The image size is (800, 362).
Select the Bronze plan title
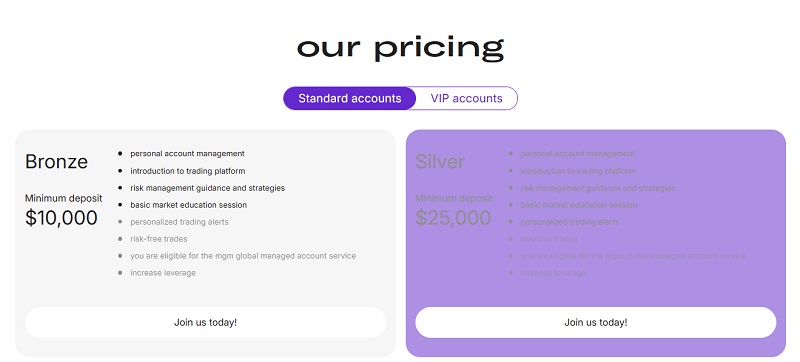tap(57, 162)
